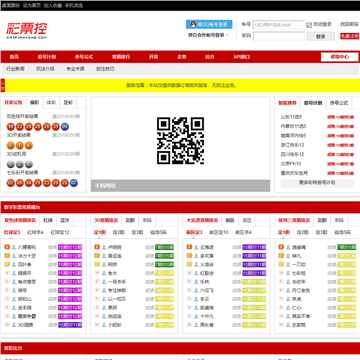Click the QR code image
Viewport: 360px width, 360px height.
[x=180, y=140]
